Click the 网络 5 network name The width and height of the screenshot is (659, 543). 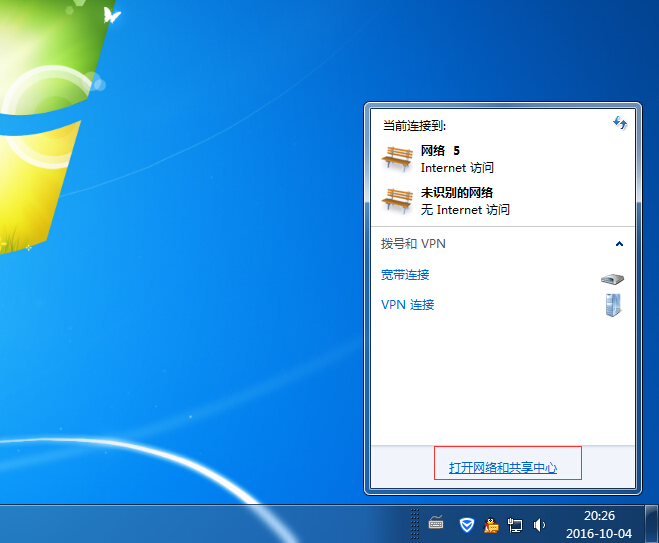(440, 150)
